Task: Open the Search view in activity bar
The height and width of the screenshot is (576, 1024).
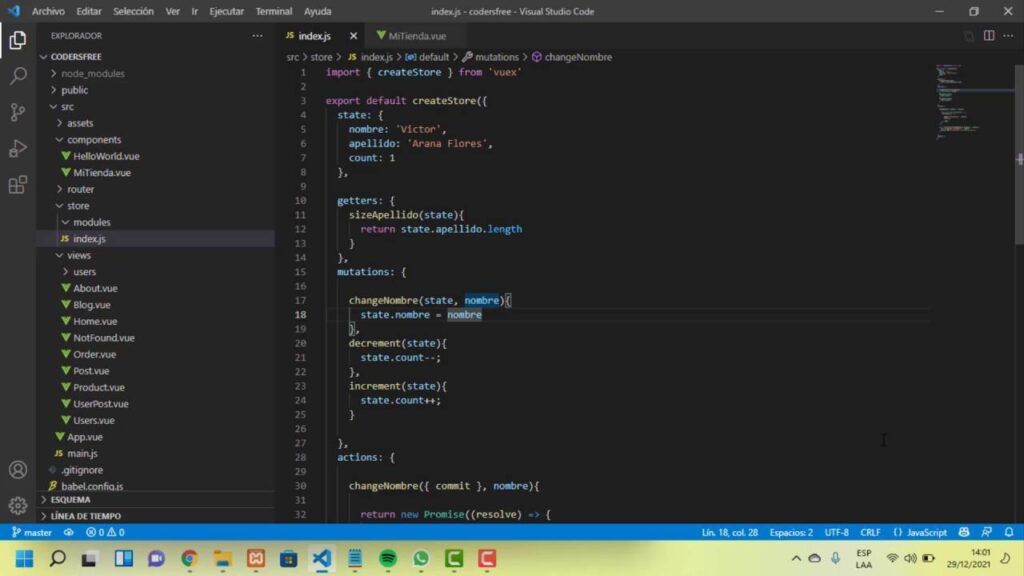Action: coord(18,76)
